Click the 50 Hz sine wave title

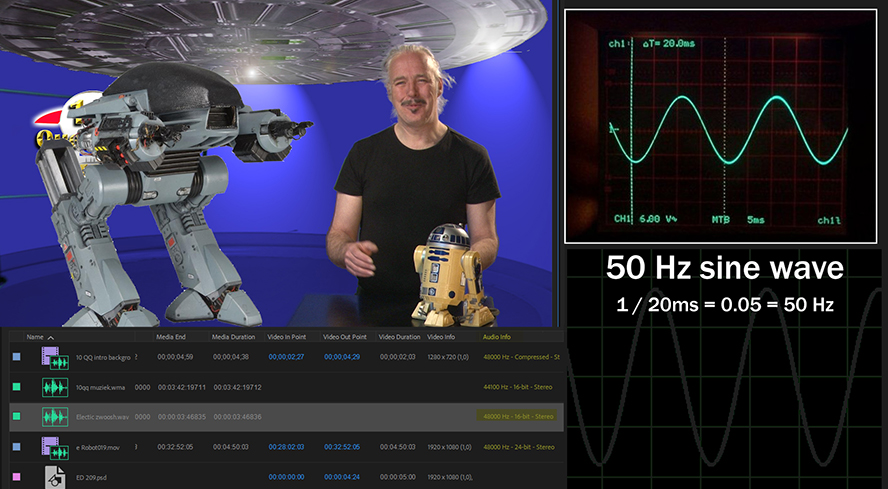pos(725,267)
